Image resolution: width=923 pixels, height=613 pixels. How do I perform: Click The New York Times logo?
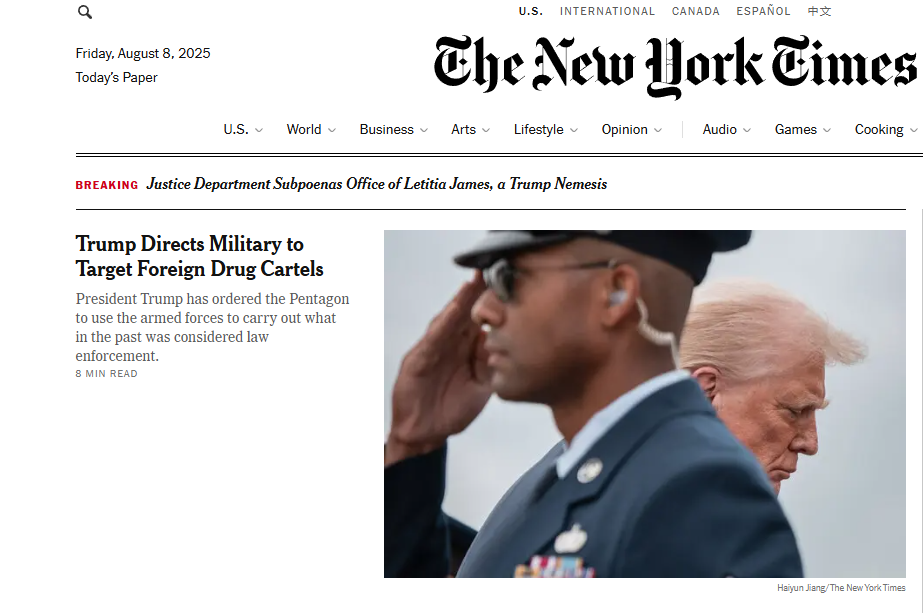pos(675,66)
